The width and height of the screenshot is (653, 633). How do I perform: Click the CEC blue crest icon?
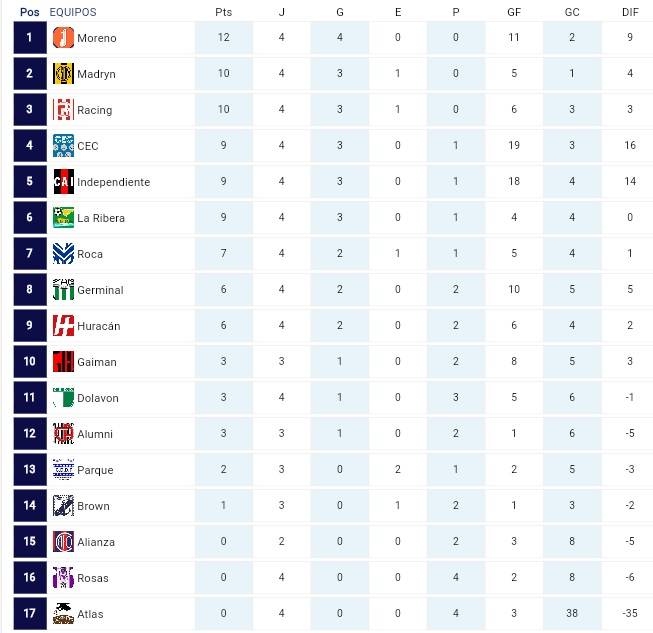63,145
